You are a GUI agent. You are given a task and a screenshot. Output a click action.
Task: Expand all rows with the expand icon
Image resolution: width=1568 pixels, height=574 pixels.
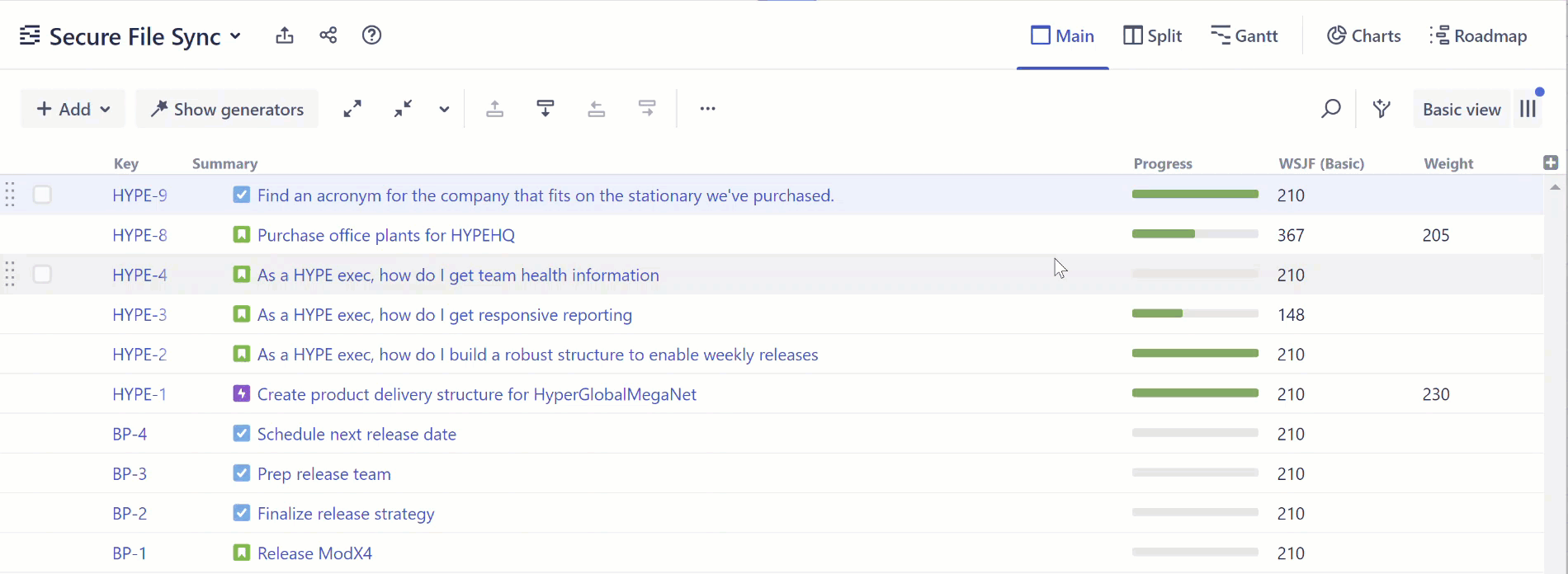point(352,109)
